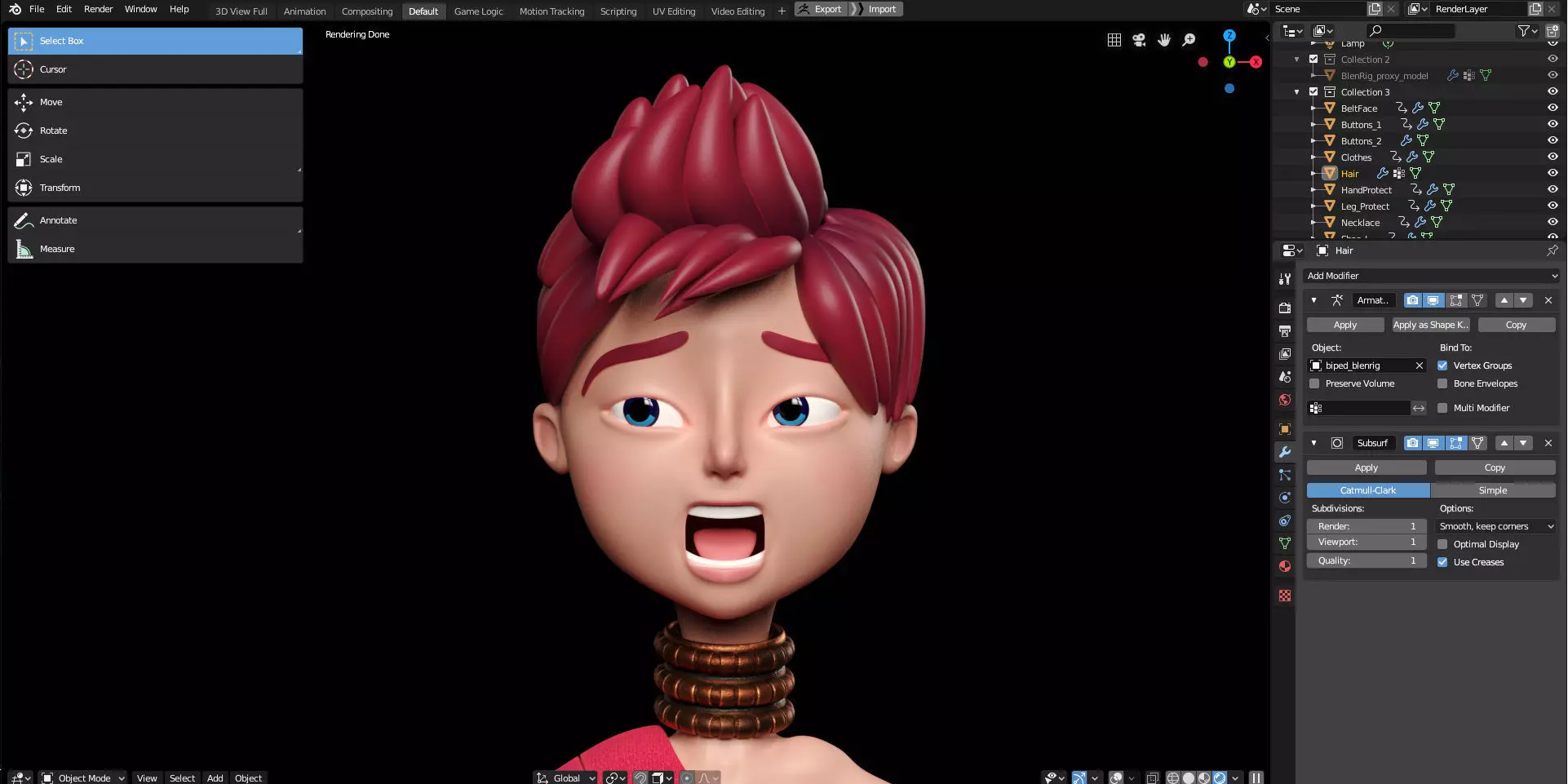The image size is (1568, 784).
Task: Open the outliner filter dropdown
Action: (1527, 31)
